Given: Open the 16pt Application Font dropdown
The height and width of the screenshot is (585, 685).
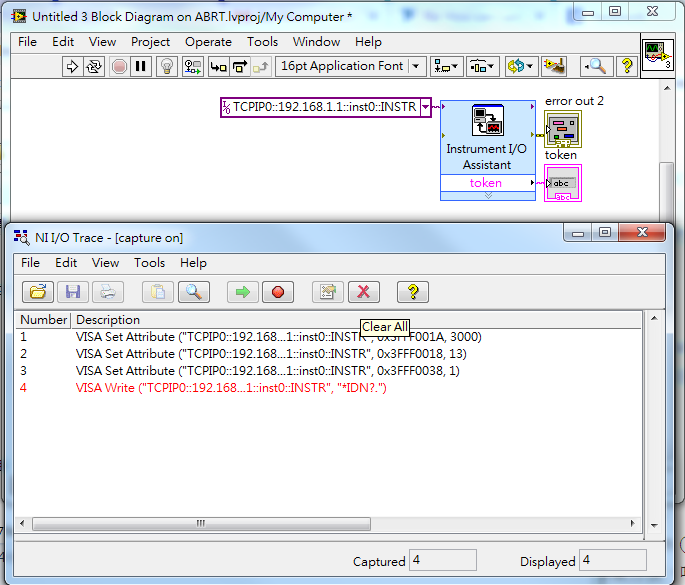Looking at the screenshot, I should tap(351, 66).
